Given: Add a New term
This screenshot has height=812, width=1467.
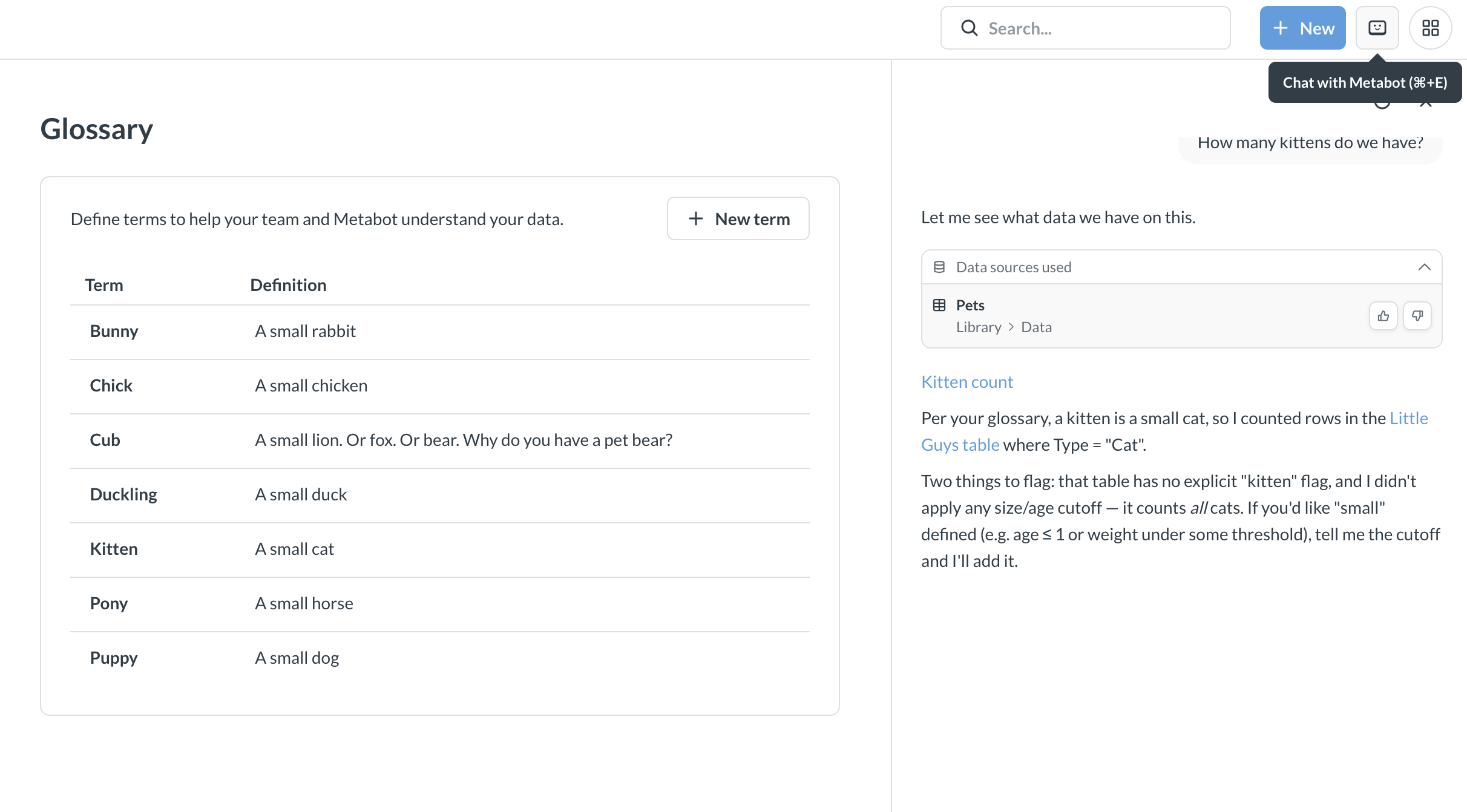Looking at the screenshot, I should (x=738, y=218).
